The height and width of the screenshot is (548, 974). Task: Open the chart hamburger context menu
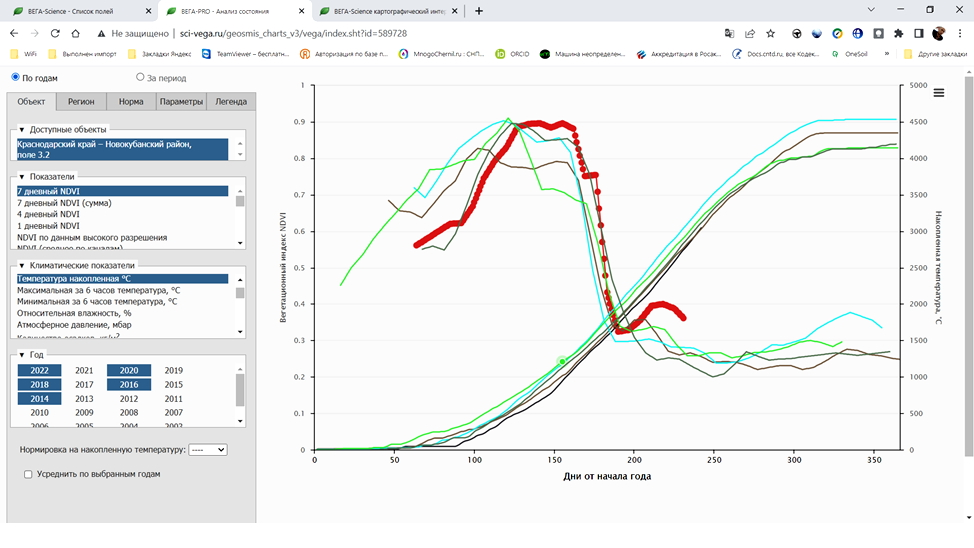pos(939,93)
